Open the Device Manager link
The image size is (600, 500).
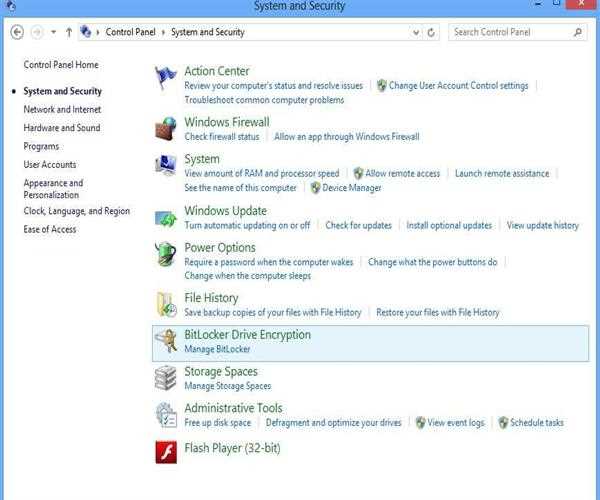pyautogui.click(x=349, y=188)
